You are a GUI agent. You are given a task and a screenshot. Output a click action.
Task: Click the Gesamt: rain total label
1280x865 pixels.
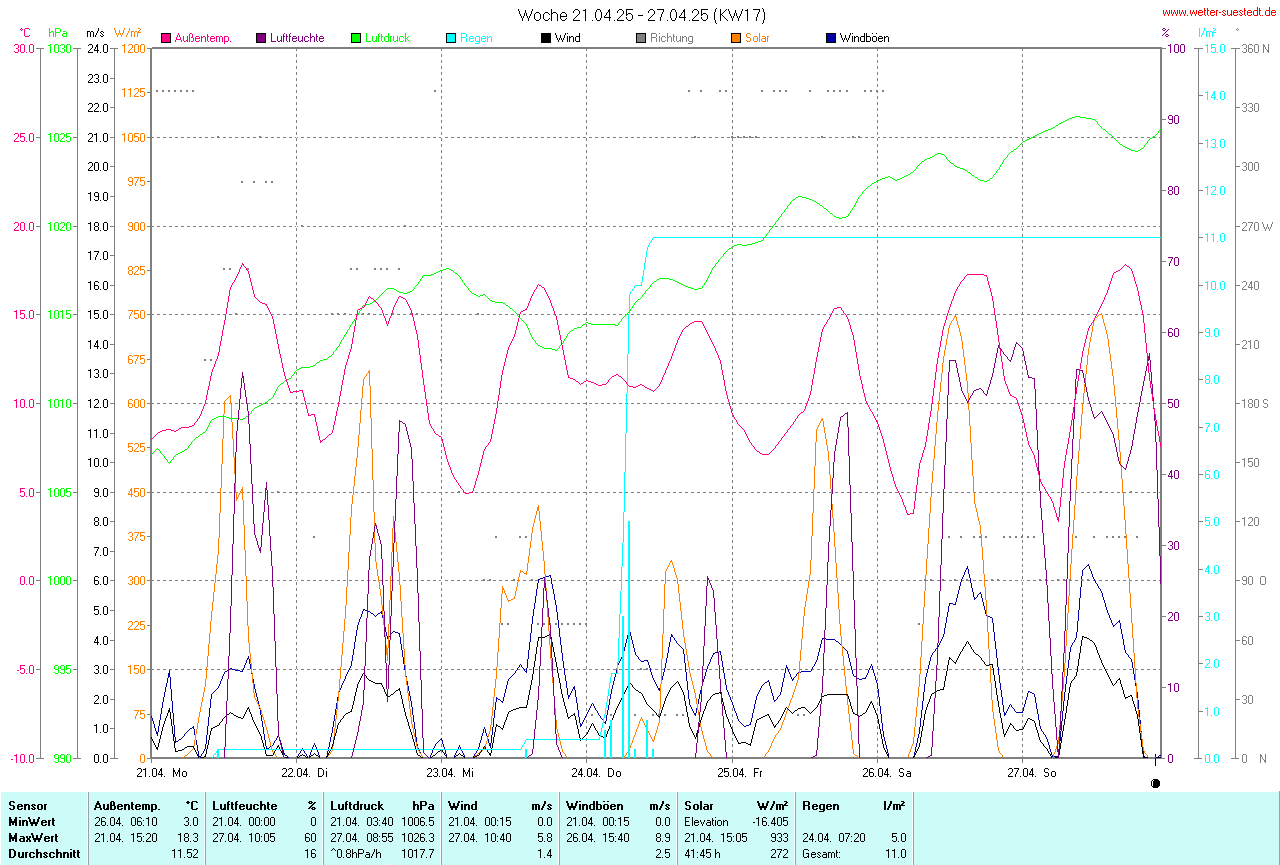click(821, 854)
